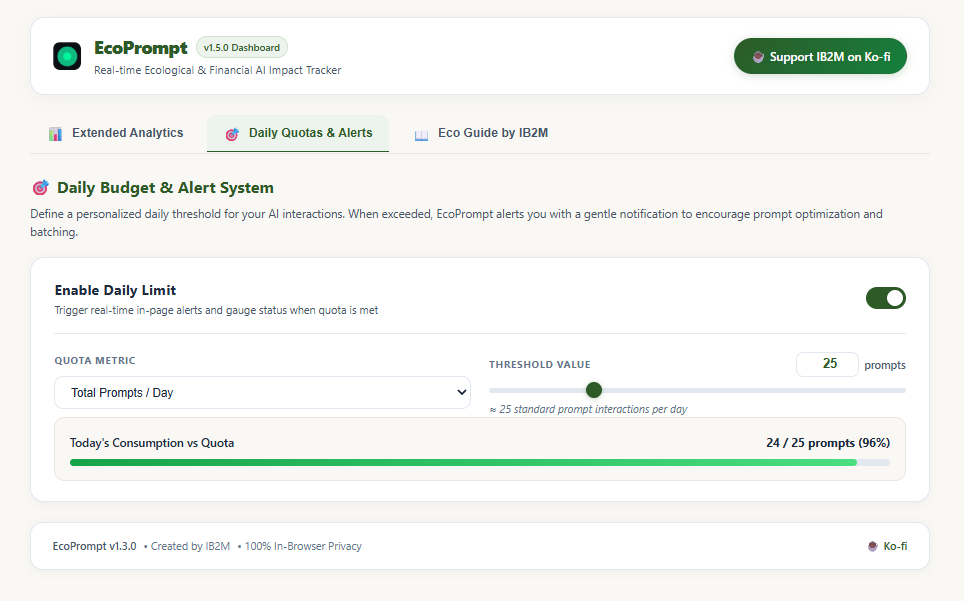Viewport: 964px width, 601px height.
Task: Click the threshold value slider handle
Action: tap(594, 390)
